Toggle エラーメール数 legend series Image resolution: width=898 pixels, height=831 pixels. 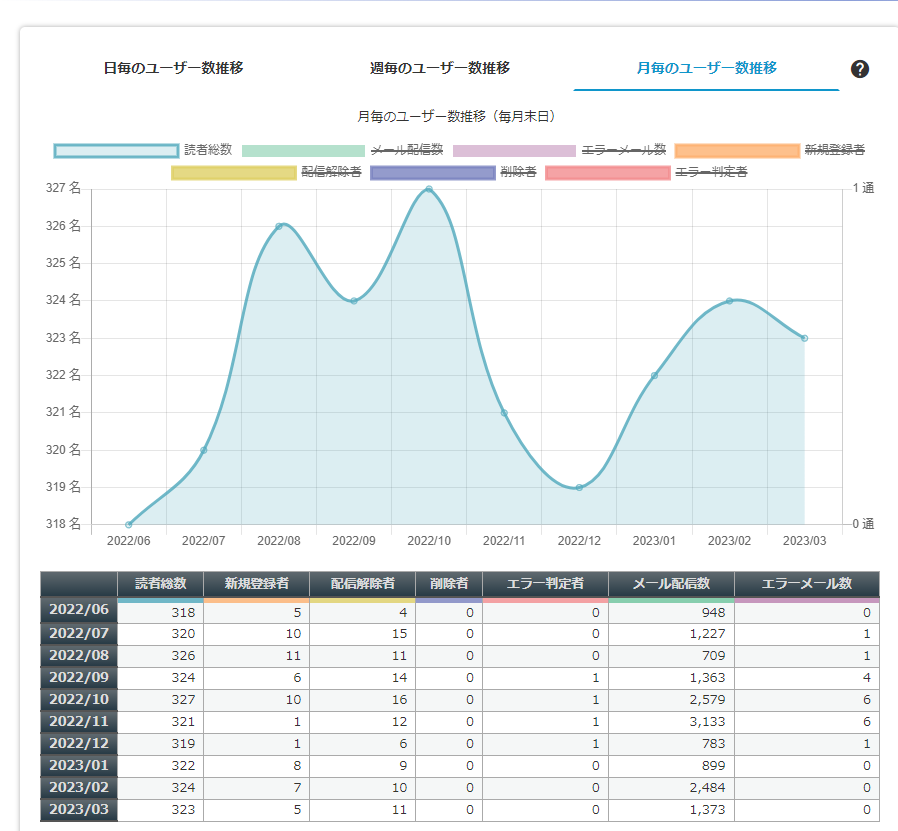click(560, 150)
